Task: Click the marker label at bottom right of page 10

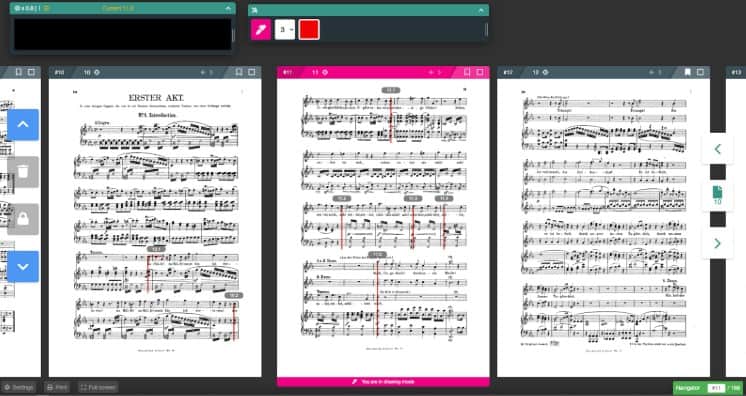Action: (x=234, y=296)
